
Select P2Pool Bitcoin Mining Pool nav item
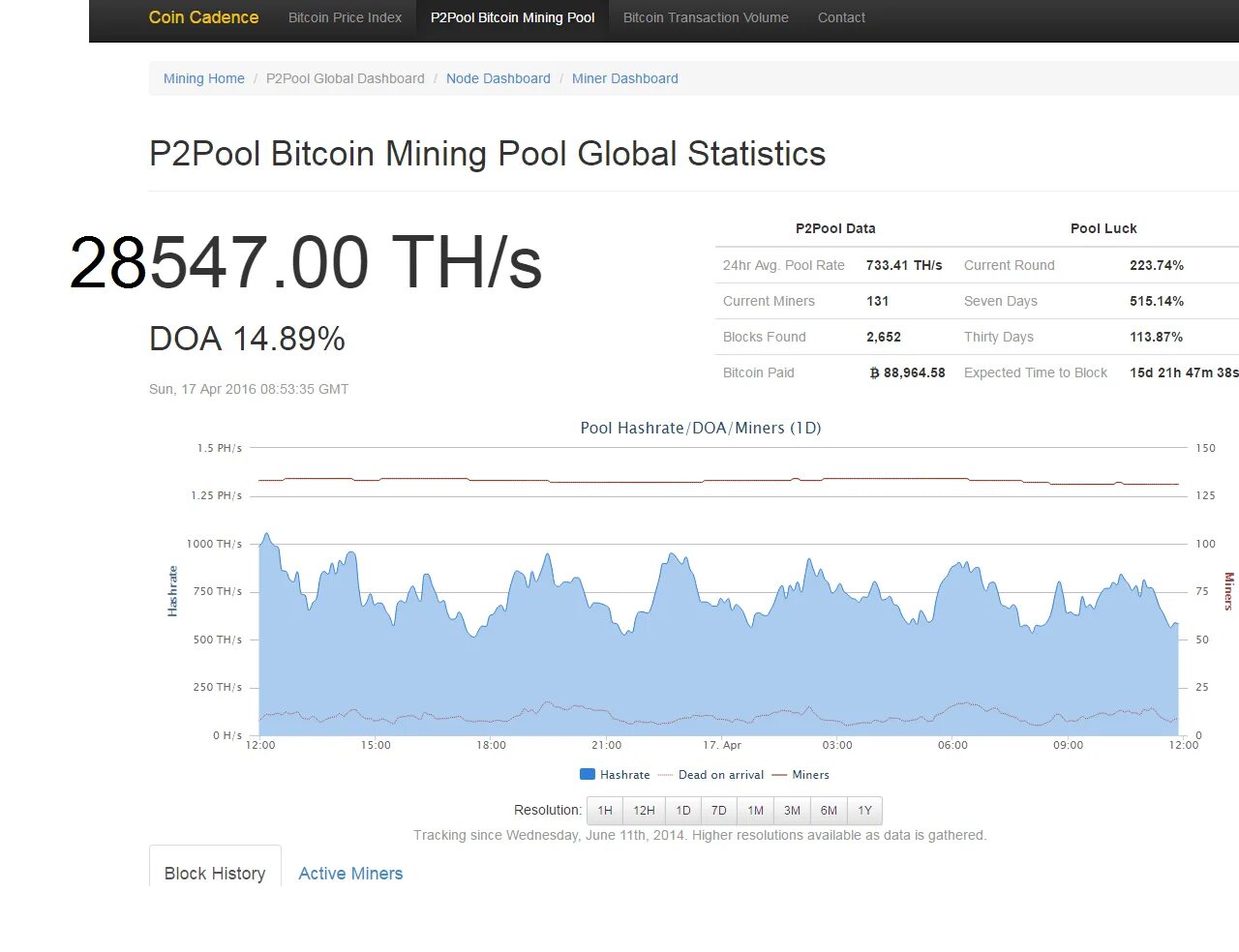click(x=513, y=17)
